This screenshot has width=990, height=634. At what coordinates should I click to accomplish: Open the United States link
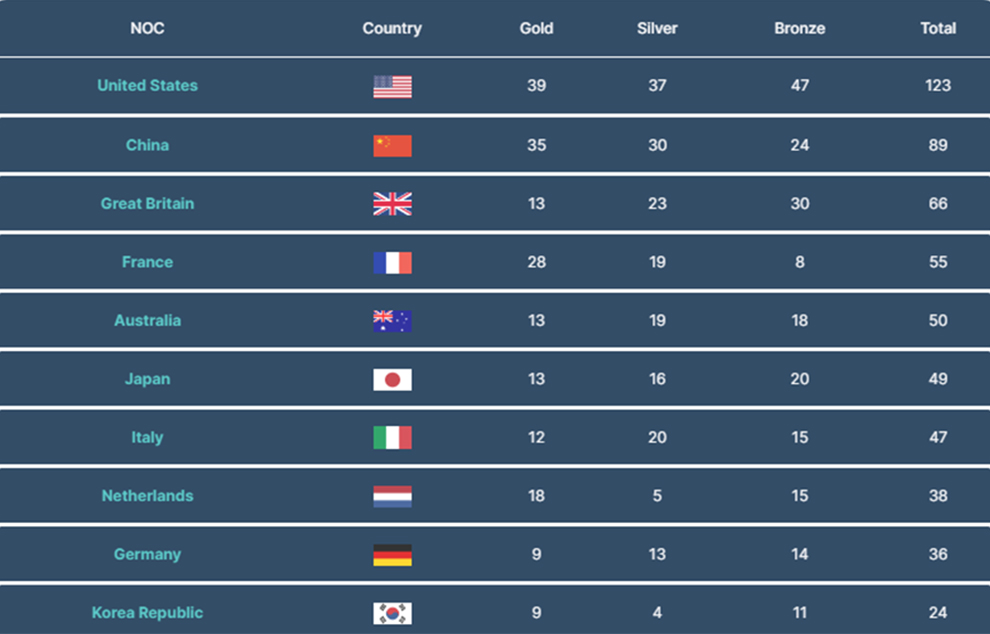click(147, 86)
